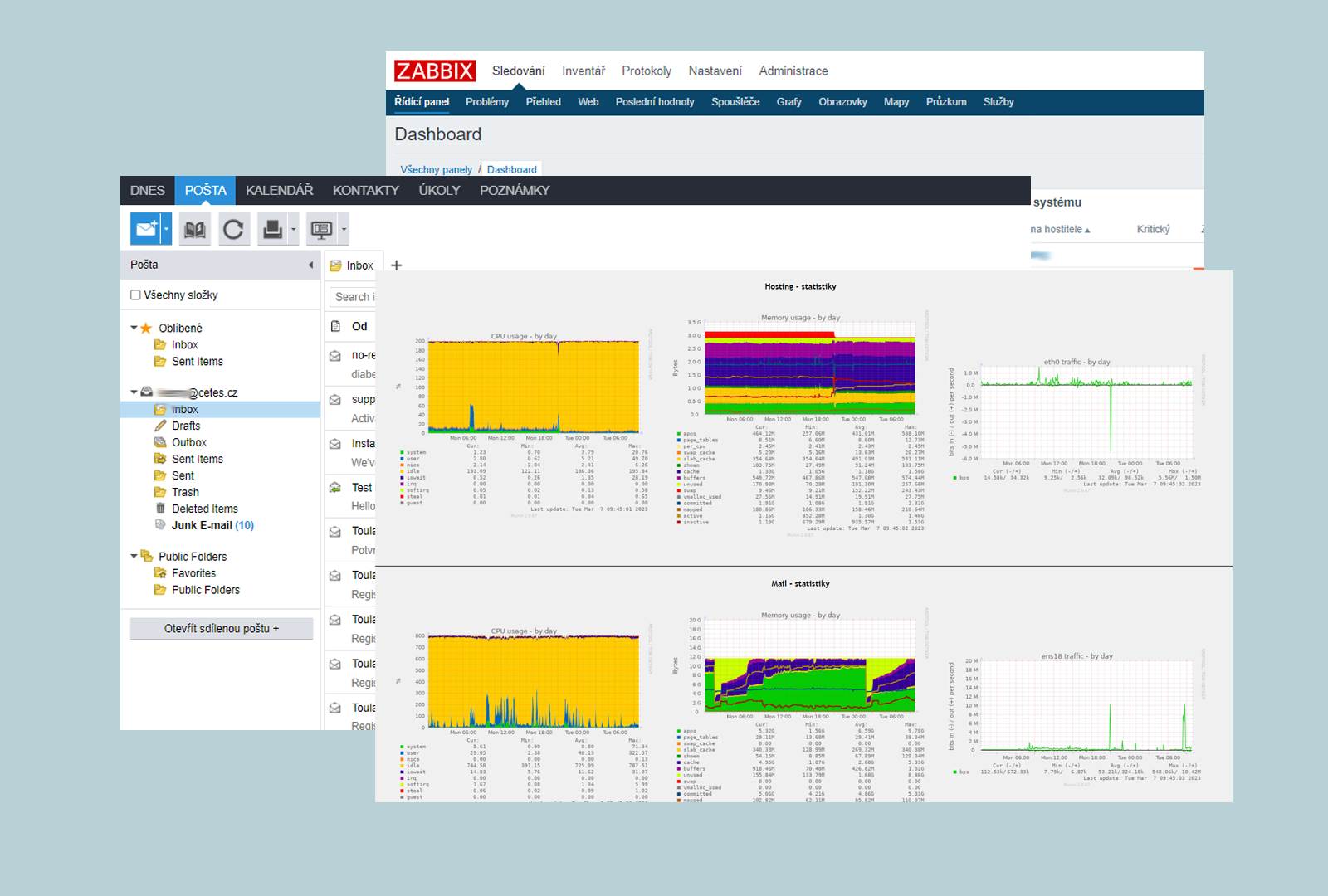This screenshot has height=896, width=1328.
Task: Select the Junk E-mail folder
Action: (x=202, y=525)
